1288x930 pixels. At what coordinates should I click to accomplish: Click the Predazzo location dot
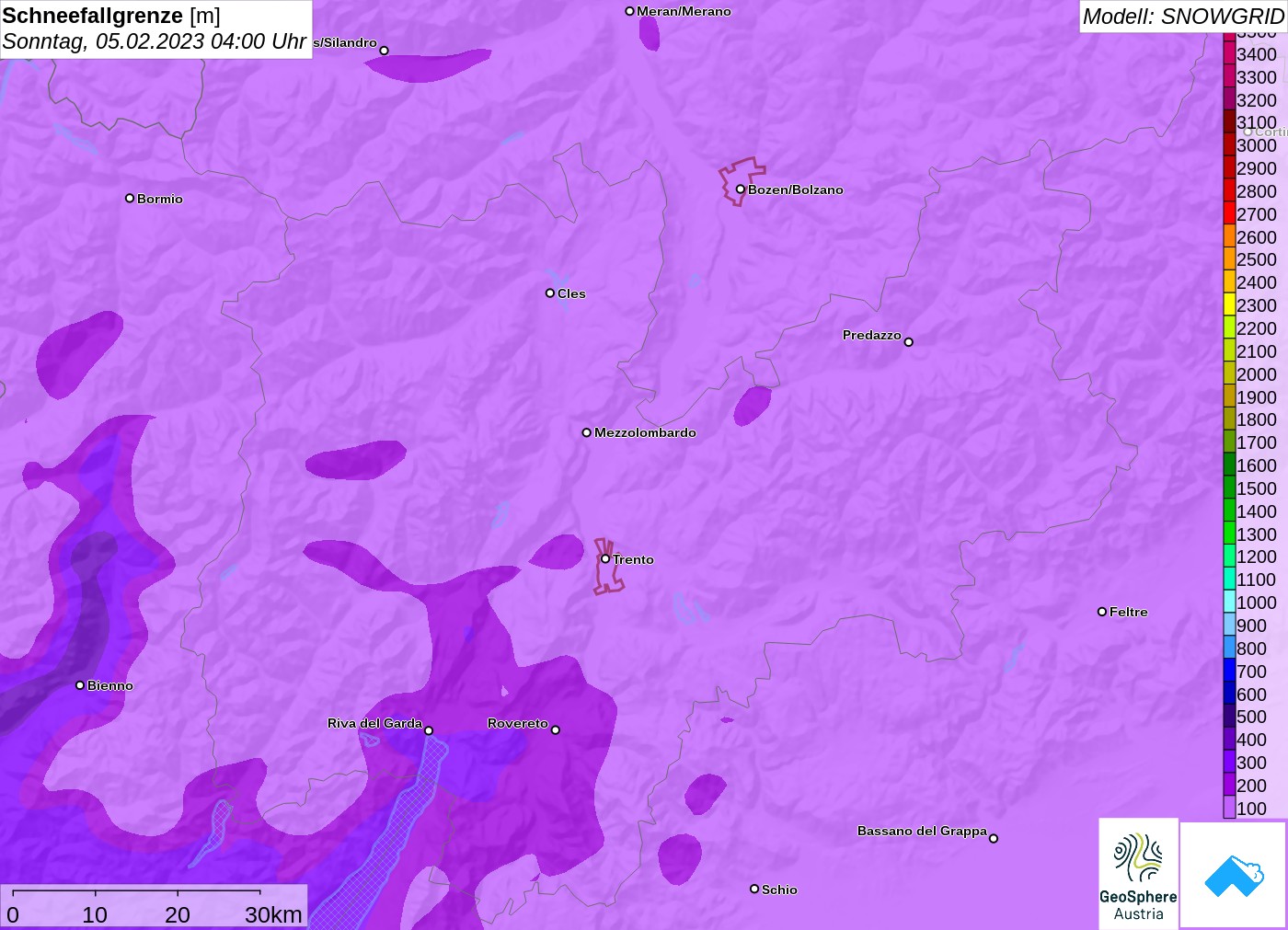(908, 342)
